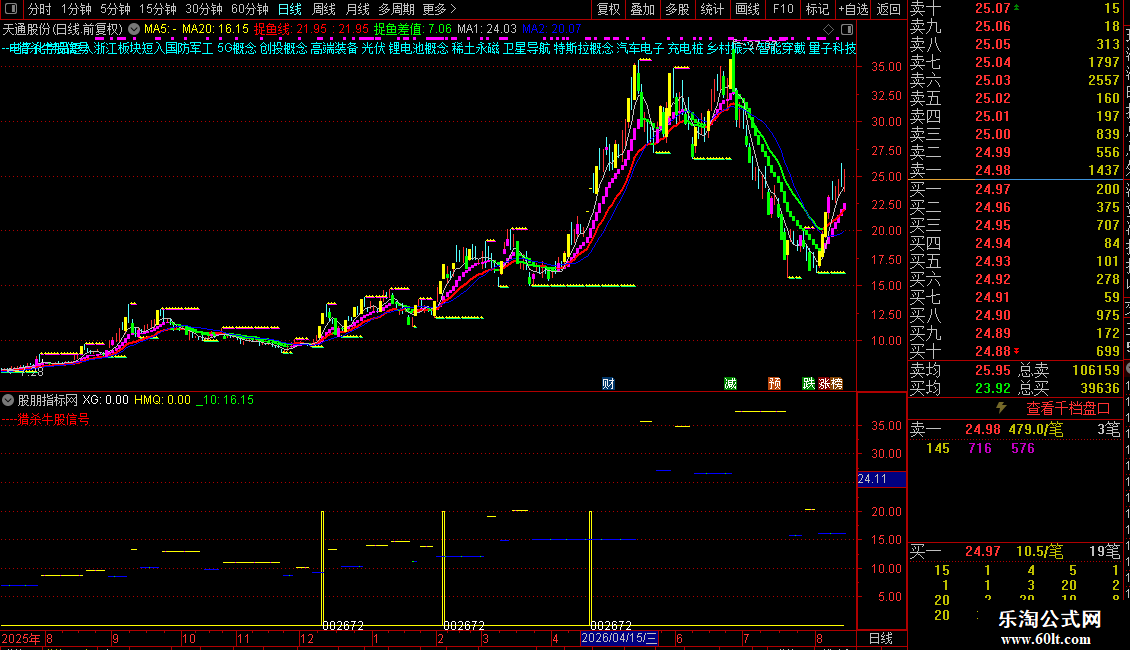Image resolution: width=1130 pixels, height=650 pixels.
Task: Expand 更多 period options
Action: (439, 9)
